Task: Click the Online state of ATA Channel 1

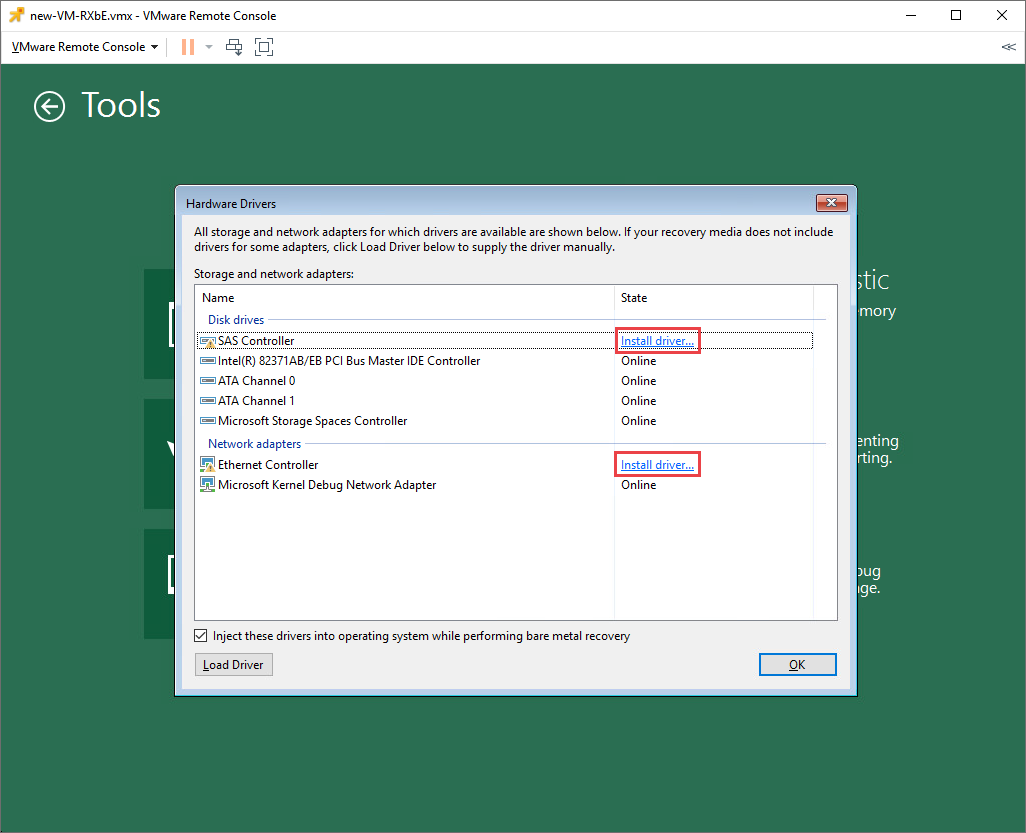Action: 639,400
